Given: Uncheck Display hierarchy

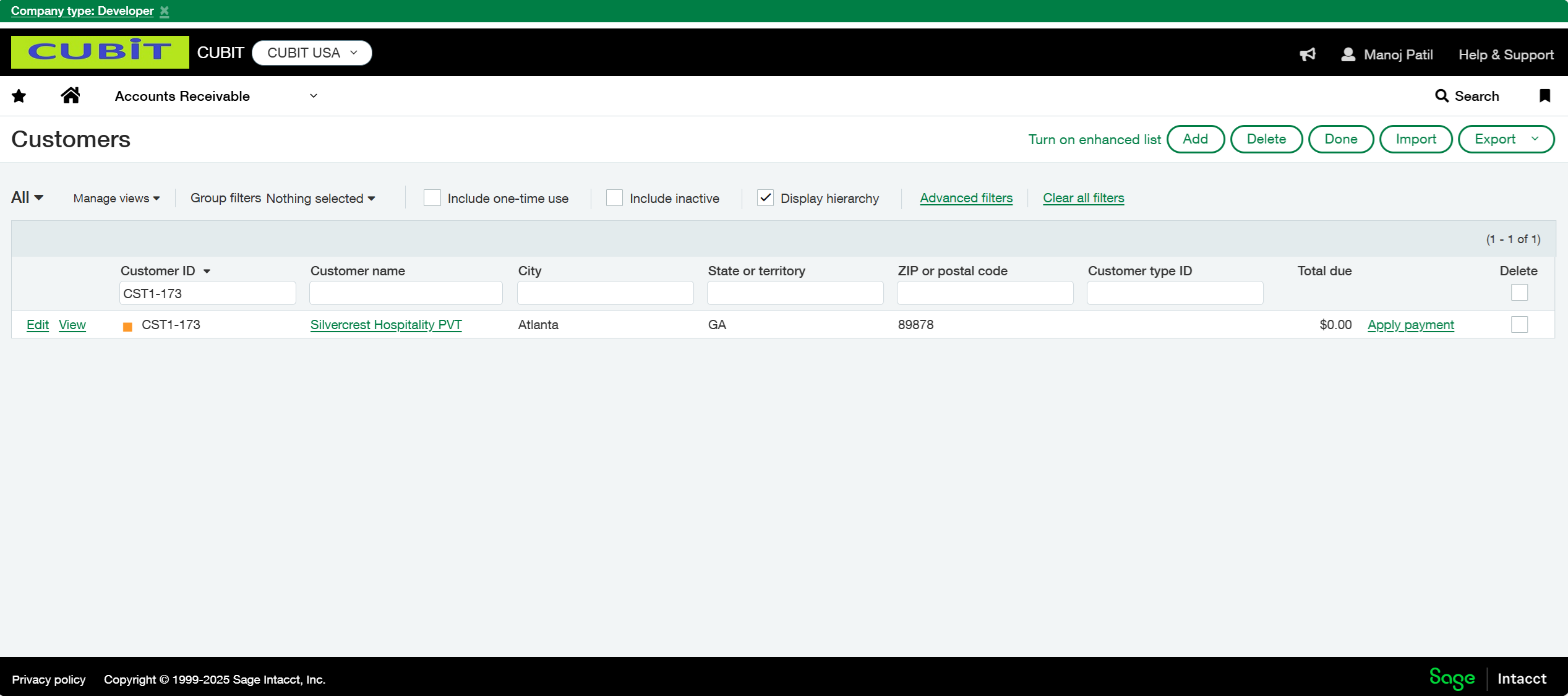Looking at the screenshot, I should (x=765, y=198).
